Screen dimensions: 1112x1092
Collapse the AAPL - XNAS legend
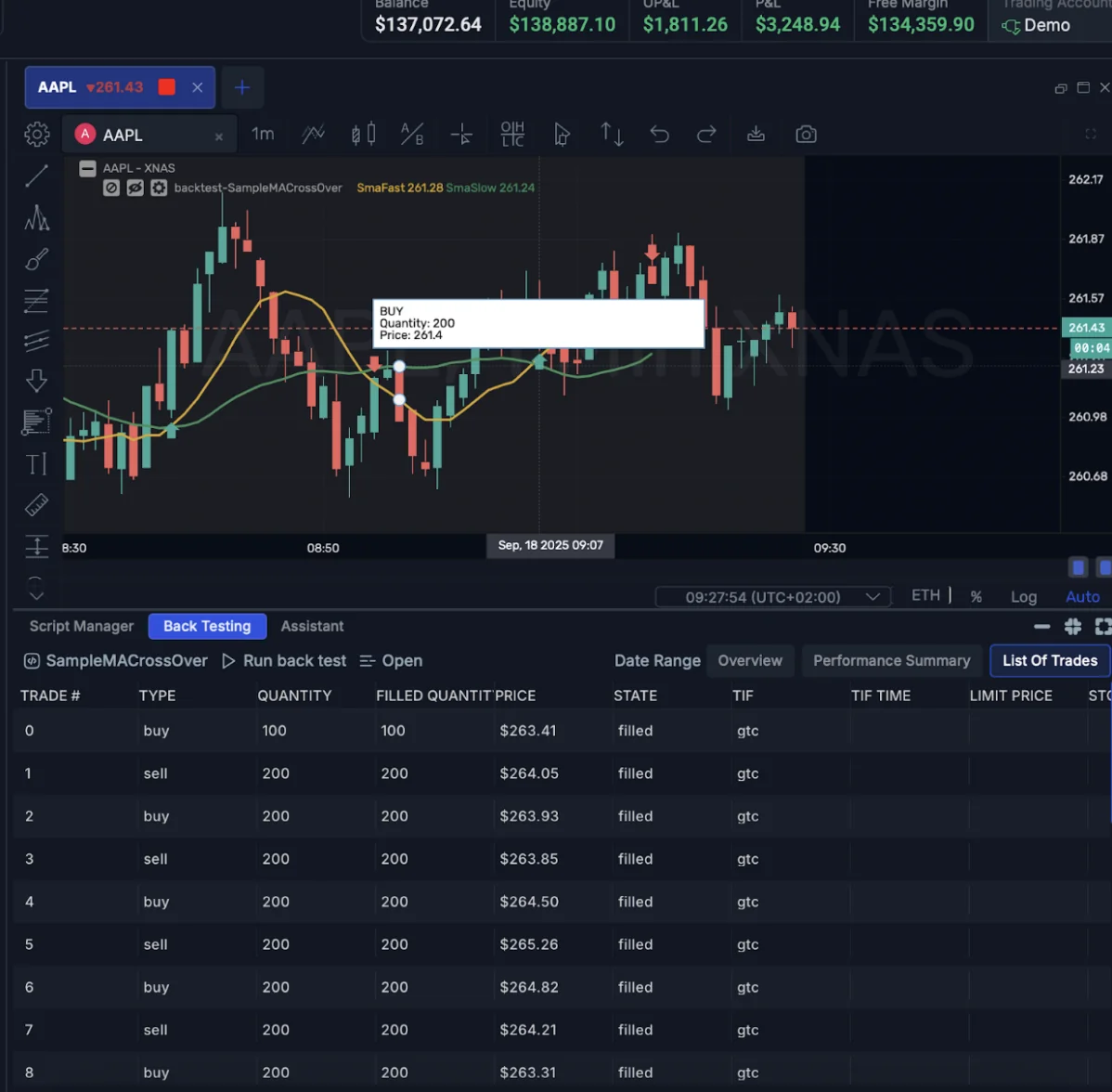click(87, 168)
